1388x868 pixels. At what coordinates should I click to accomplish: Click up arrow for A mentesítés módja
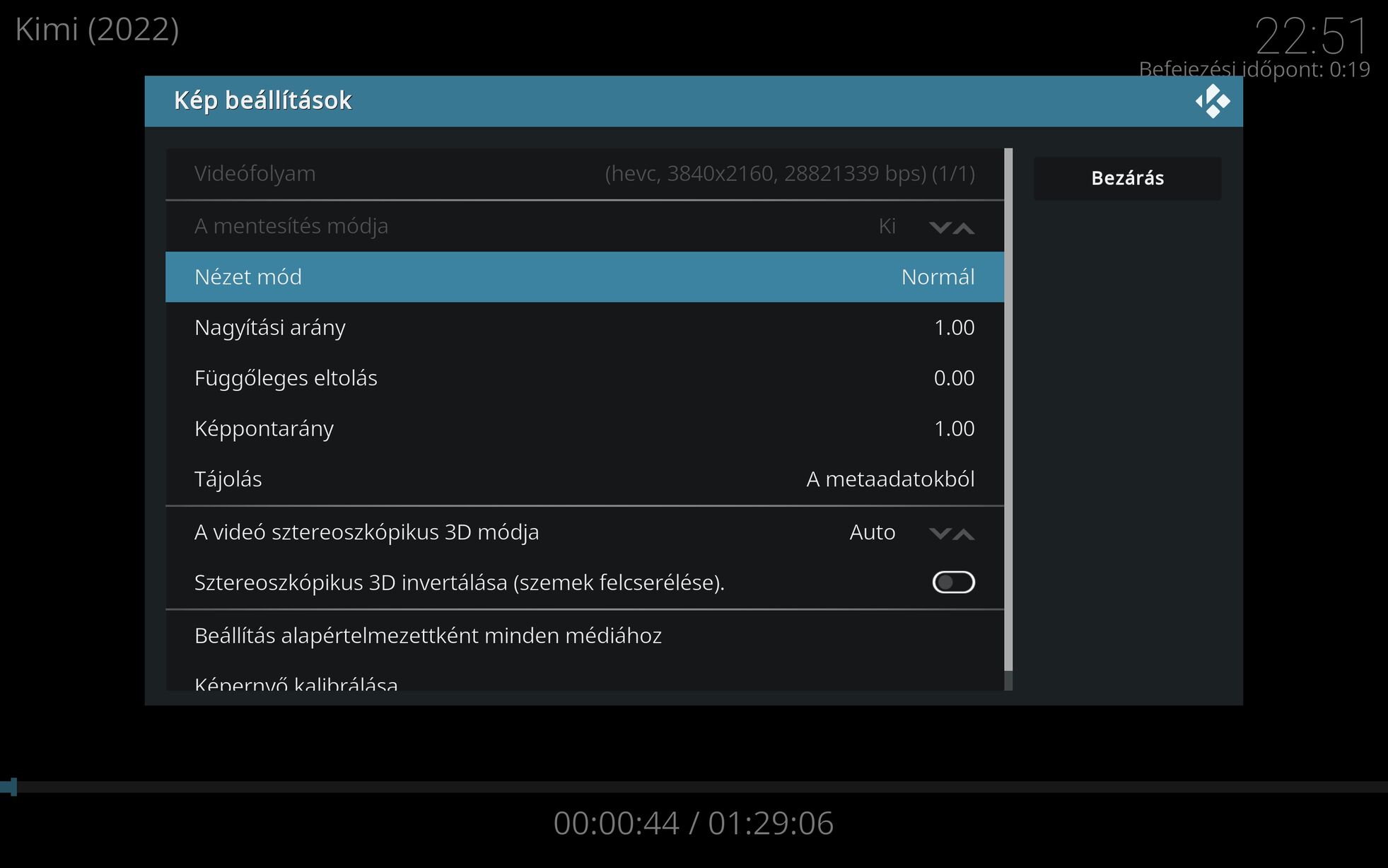(x=964, y=227)
